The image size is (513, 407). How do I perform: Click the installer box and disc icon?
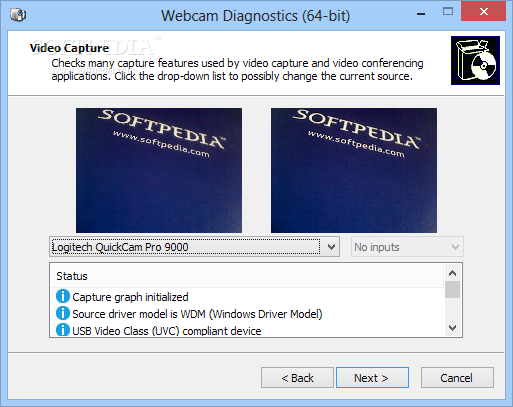(475, 60)
